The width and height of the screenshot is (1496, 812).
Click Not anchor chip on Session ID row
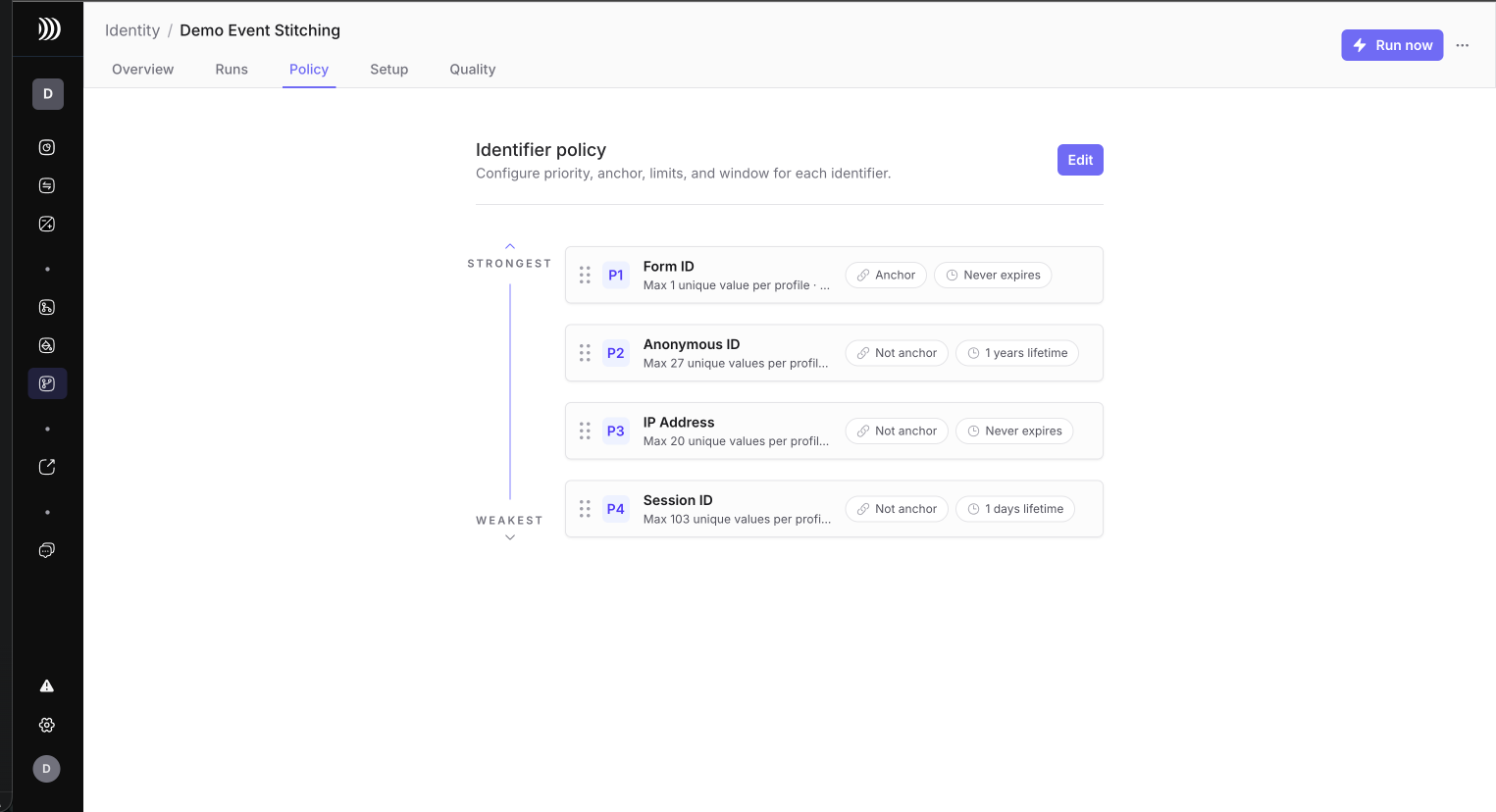click(x=897, y=509)
